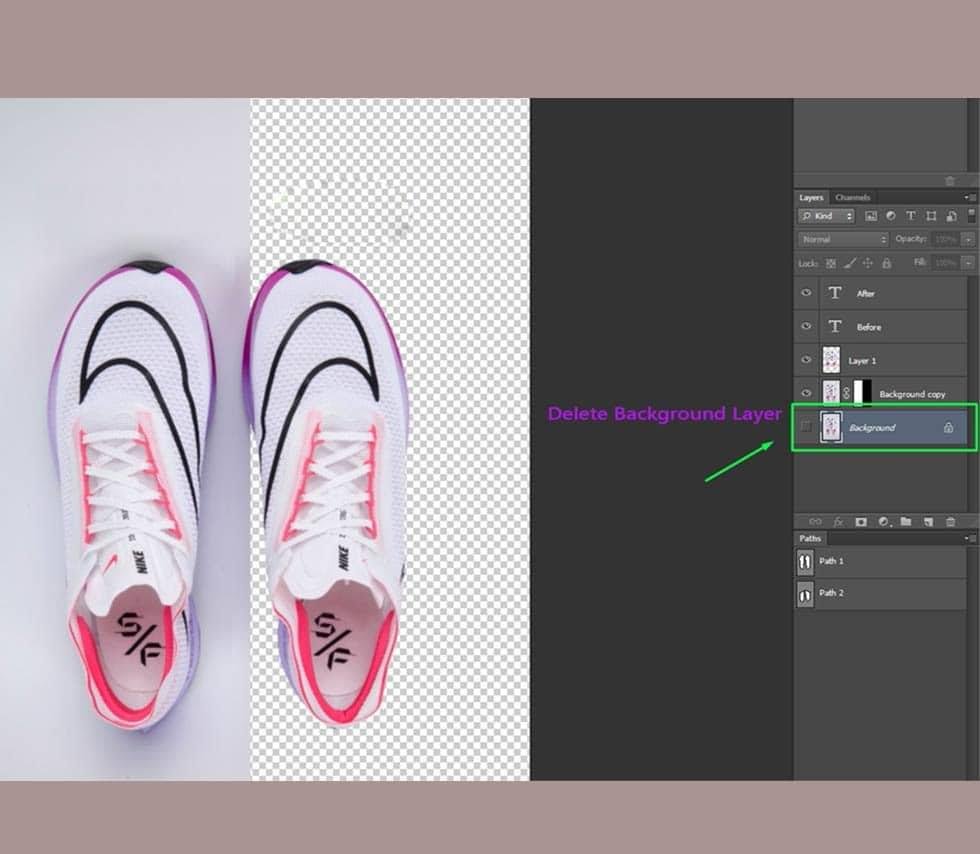Viewport: 980px width, 854px height.
Task: Filter layers by type layers icon
Action: [x=911, y=216]
